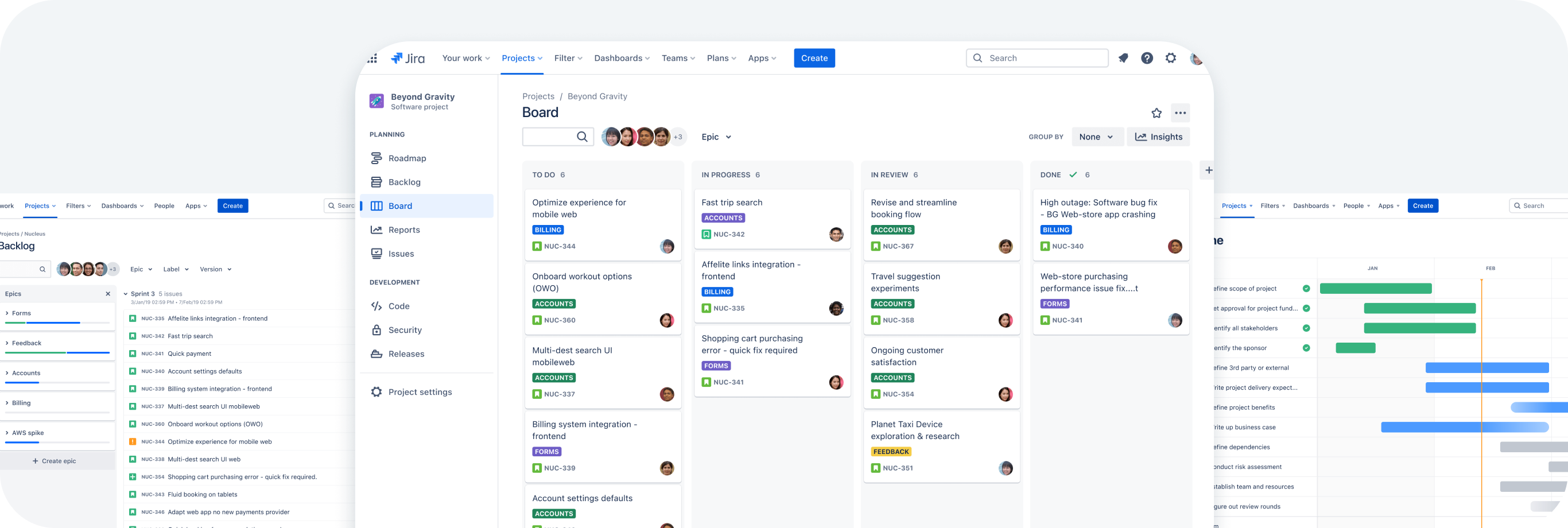Close the Epics panel in Backlog window
This screenshot has height=528, width=1568.
(108, 293)
